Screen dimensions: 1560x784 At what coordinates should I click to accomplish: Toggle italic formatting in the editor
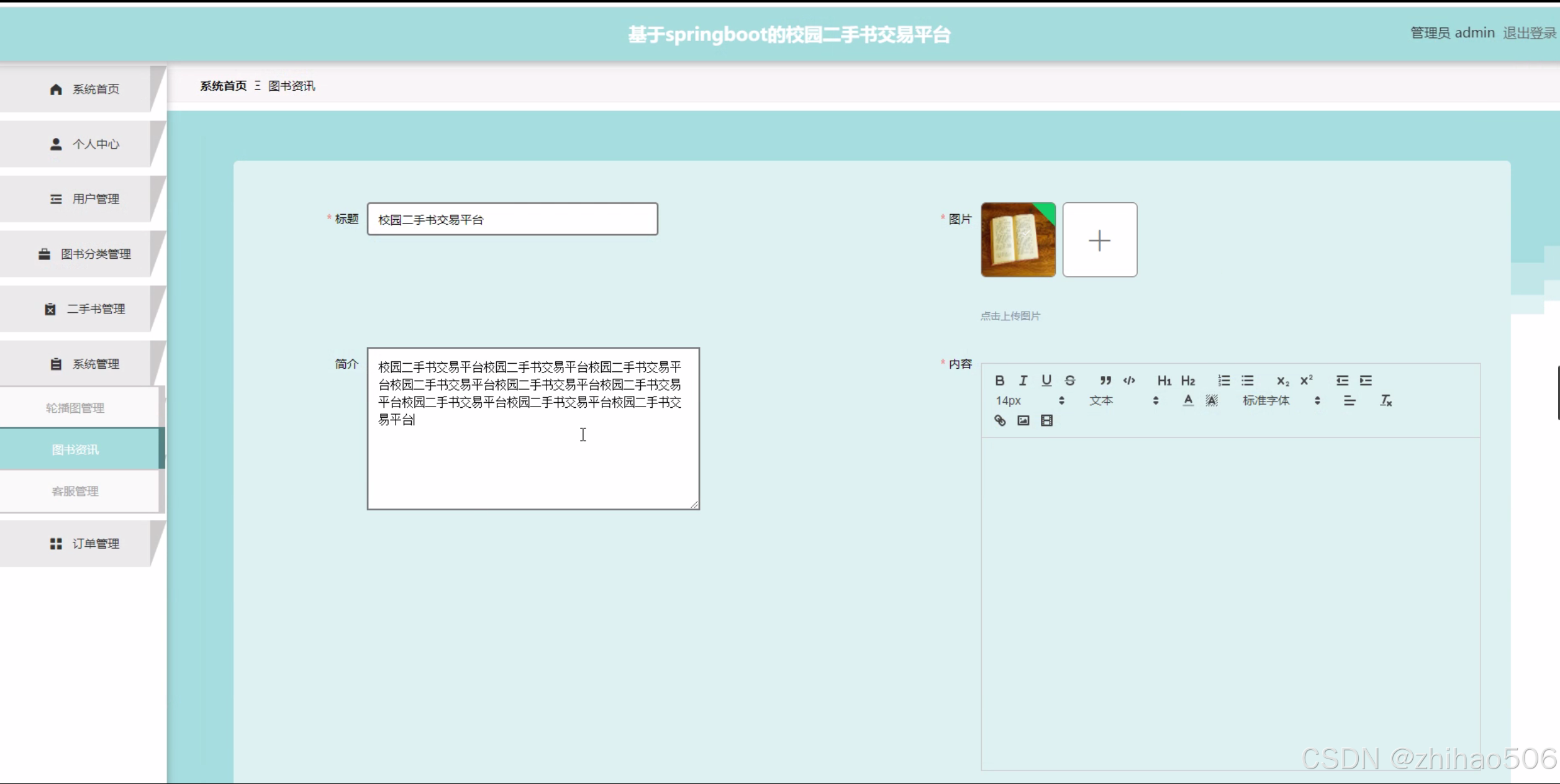[x=1023, y=381]
